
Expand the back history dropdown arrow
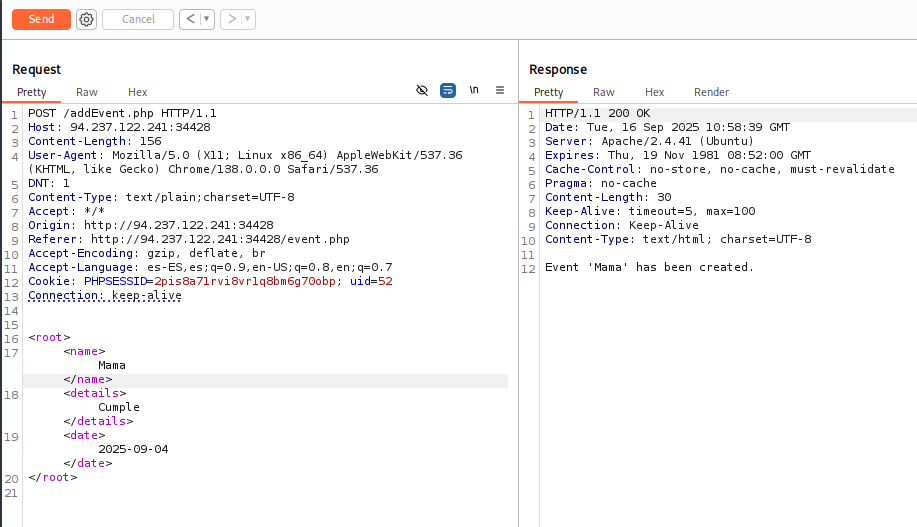(206, 19)
